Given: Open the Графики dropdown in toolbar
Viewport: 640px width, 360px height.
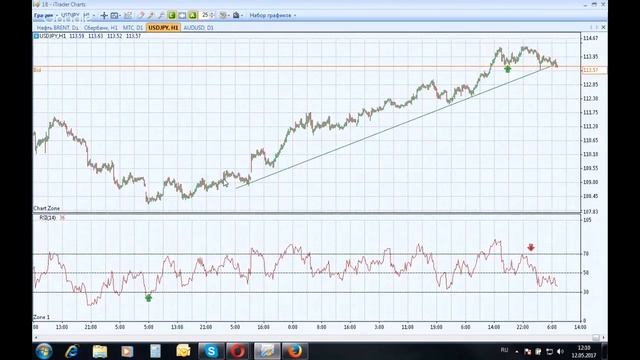Looking at the screenshot, I should 46,16.
